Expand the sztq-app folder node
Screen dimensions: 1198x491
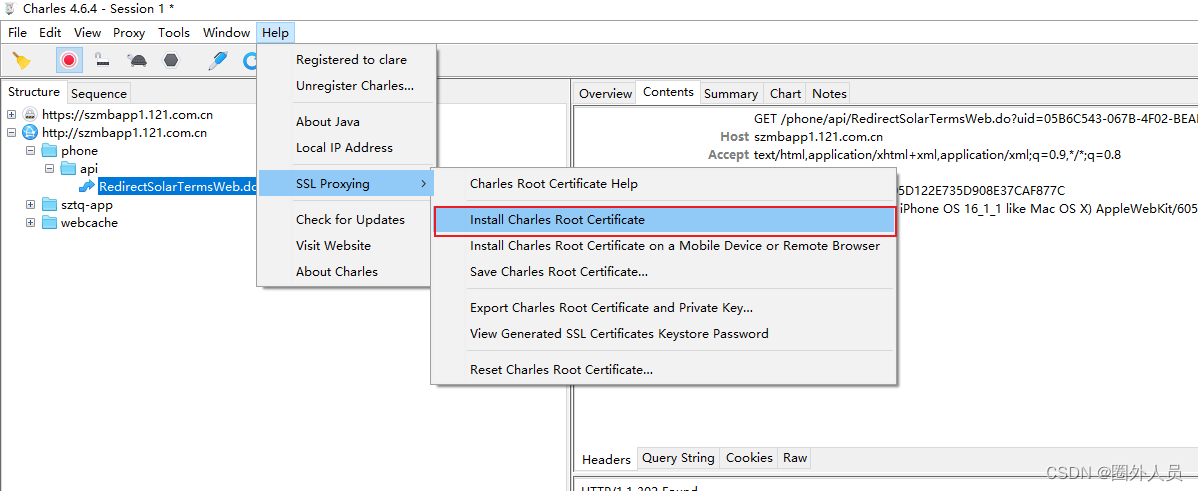click(x=31, y=205)
